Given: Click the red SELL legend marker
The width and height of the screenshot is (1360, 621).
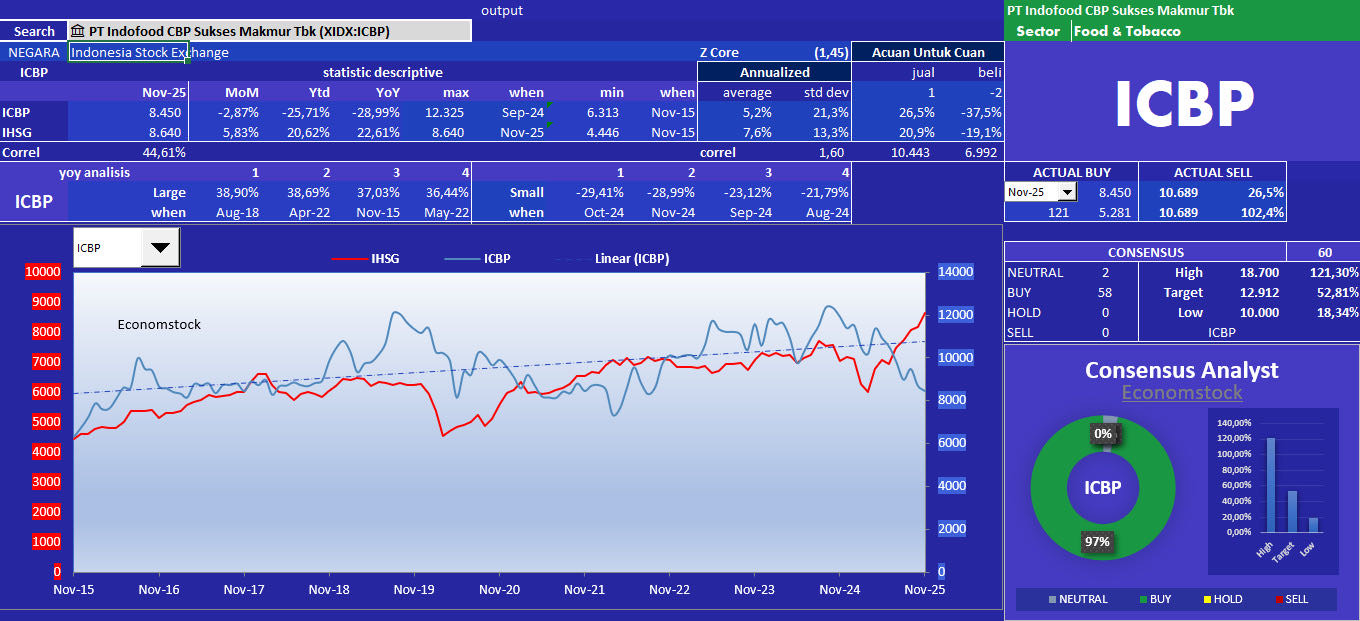Looking at the screenshot, I should [x=1276, y=599].
